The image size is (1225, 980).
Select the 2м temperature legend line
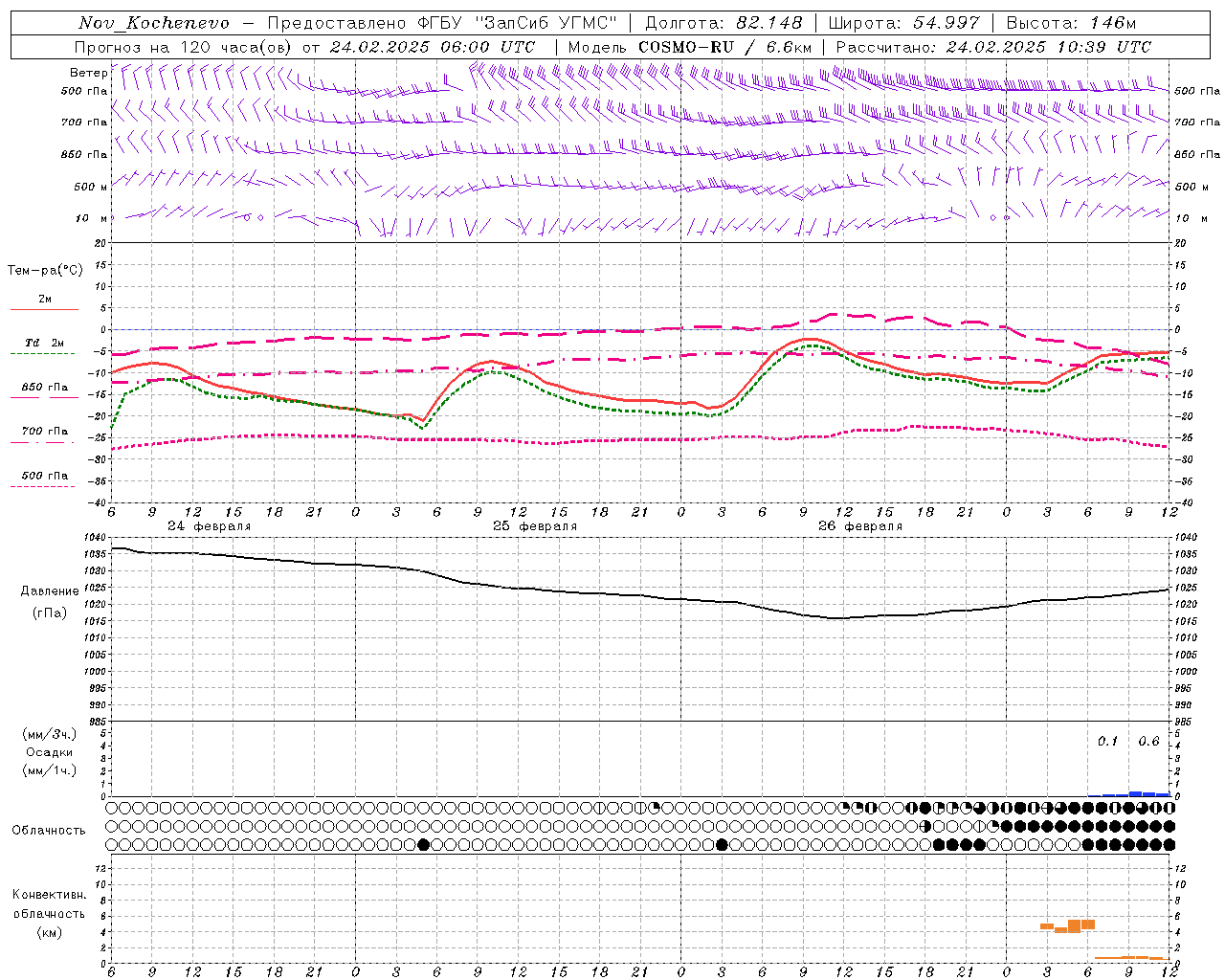point(44,300)
